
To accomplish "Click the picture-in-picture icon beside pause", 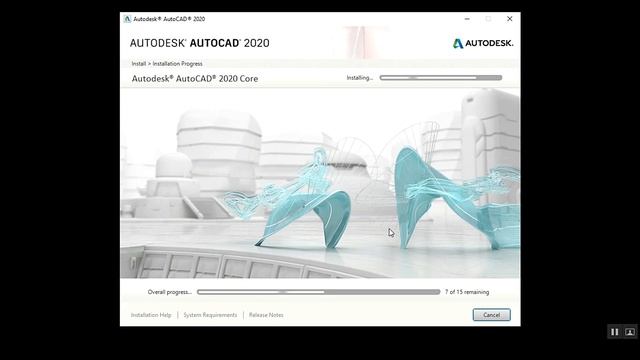I will point(630,332).
